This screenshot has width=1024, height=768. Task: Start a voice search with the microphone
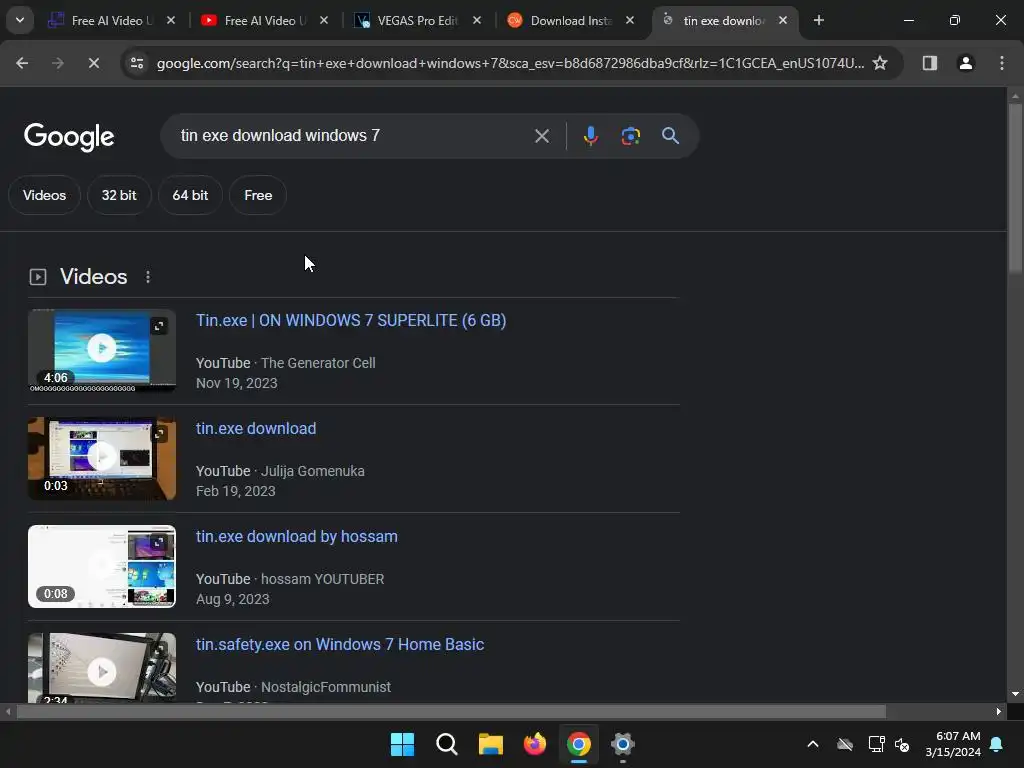[590, 136]
